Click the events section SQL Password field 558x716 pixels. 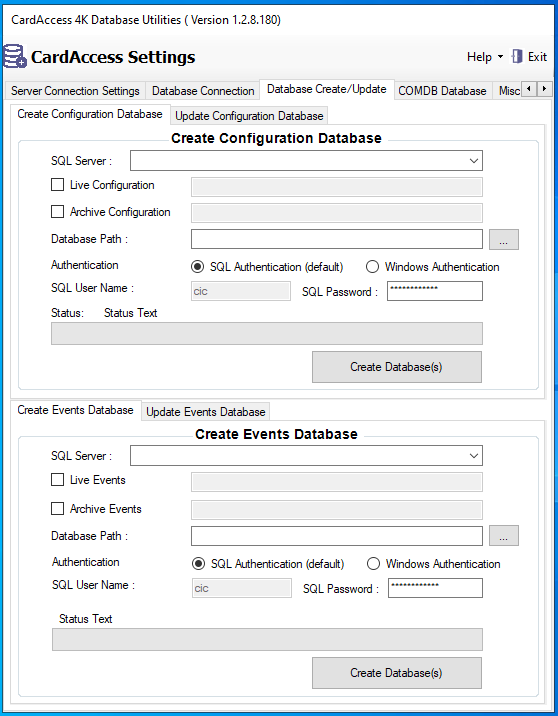(x=435, y=588)
